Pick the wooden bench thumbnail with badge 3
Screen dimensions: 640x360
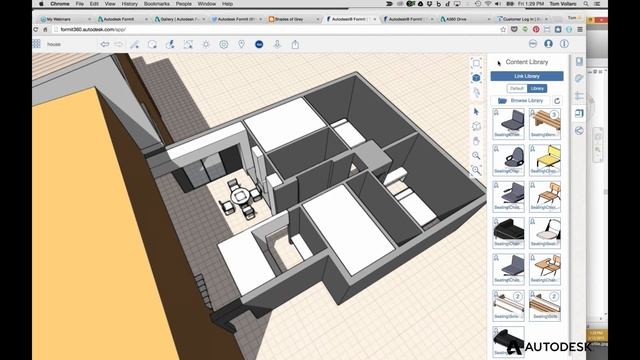click(x=545, y=124)
